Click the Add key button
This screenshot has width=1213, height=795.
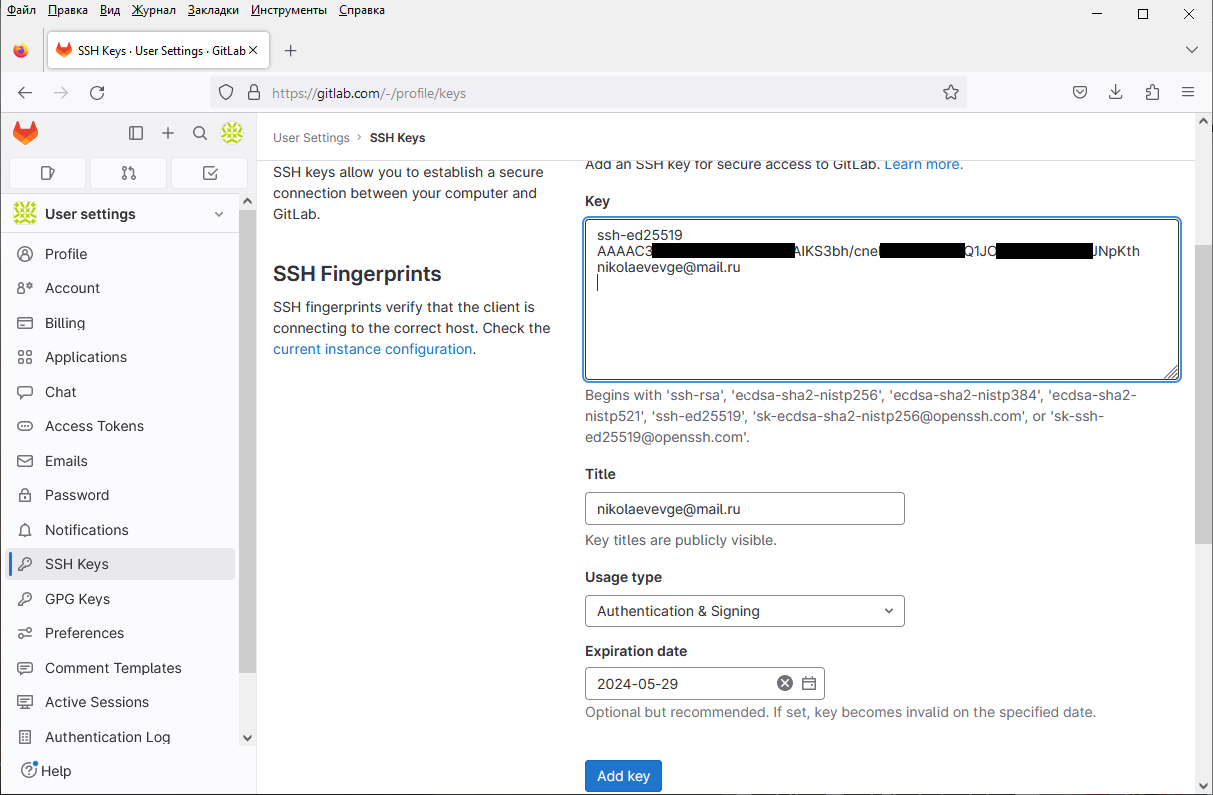pyautogui.click(x=623, y=776)
